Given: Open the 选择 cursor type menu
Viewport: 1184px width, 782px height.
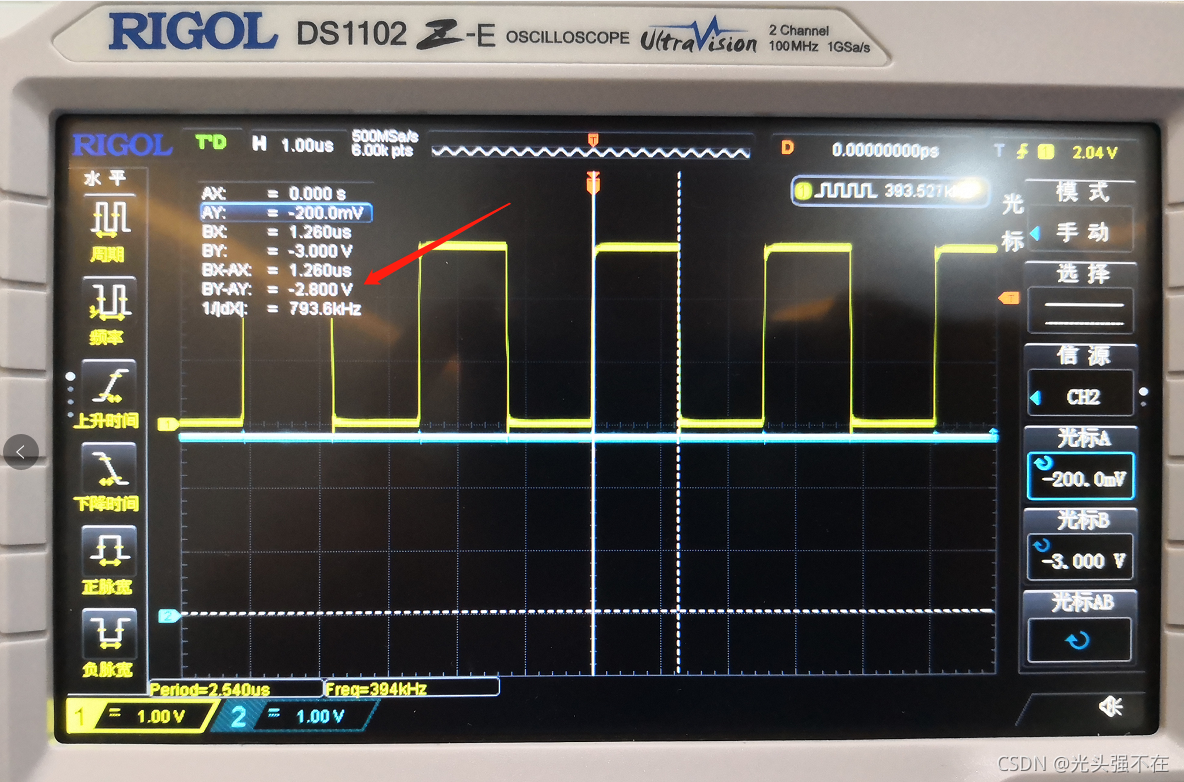Looking at the screenshot, I should pyautogui.click(x=1081, y=310).
